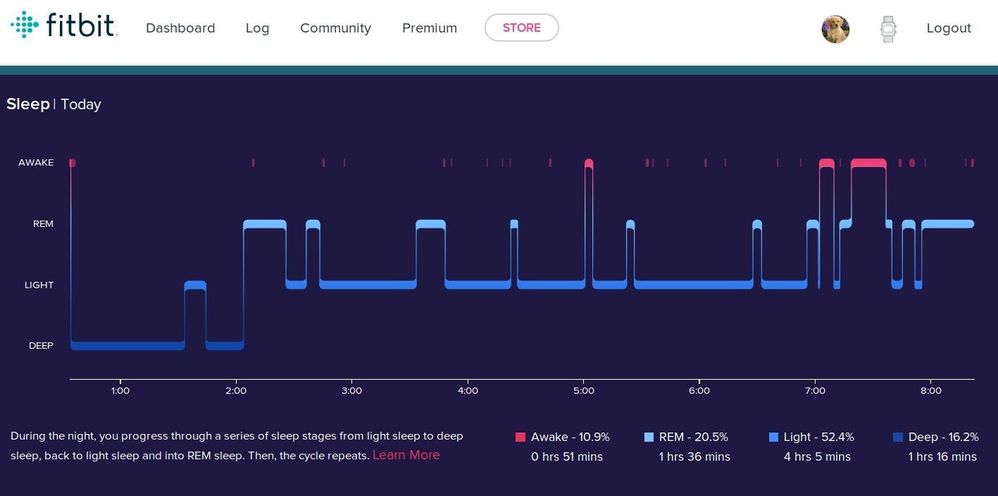Click the smartwatch device icon
Image resolution: width=998 pixels, height=496 pixels.
click(887, 29)
